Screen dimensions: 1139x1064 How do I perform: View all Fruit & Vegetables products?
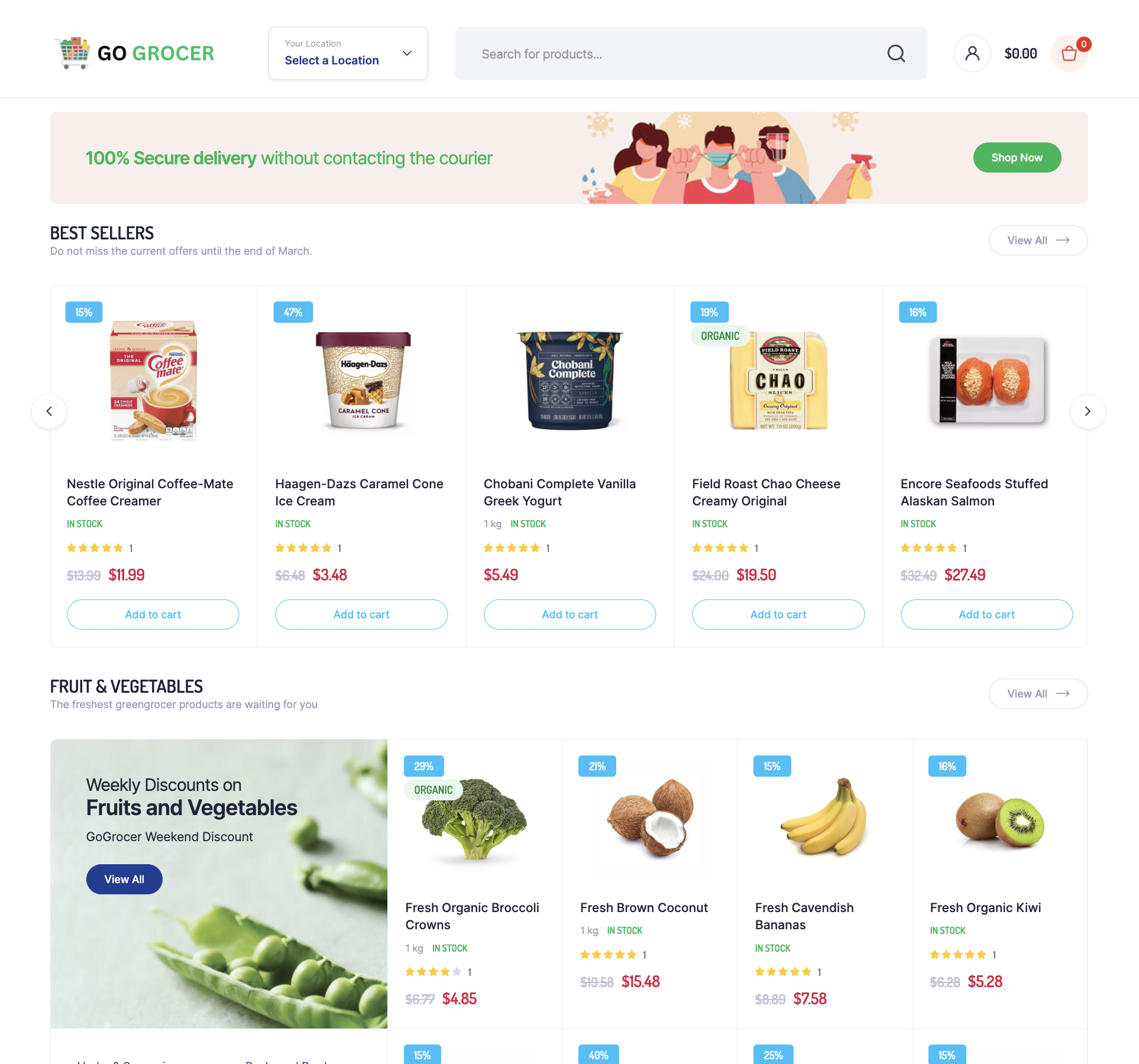[1038, 693]
